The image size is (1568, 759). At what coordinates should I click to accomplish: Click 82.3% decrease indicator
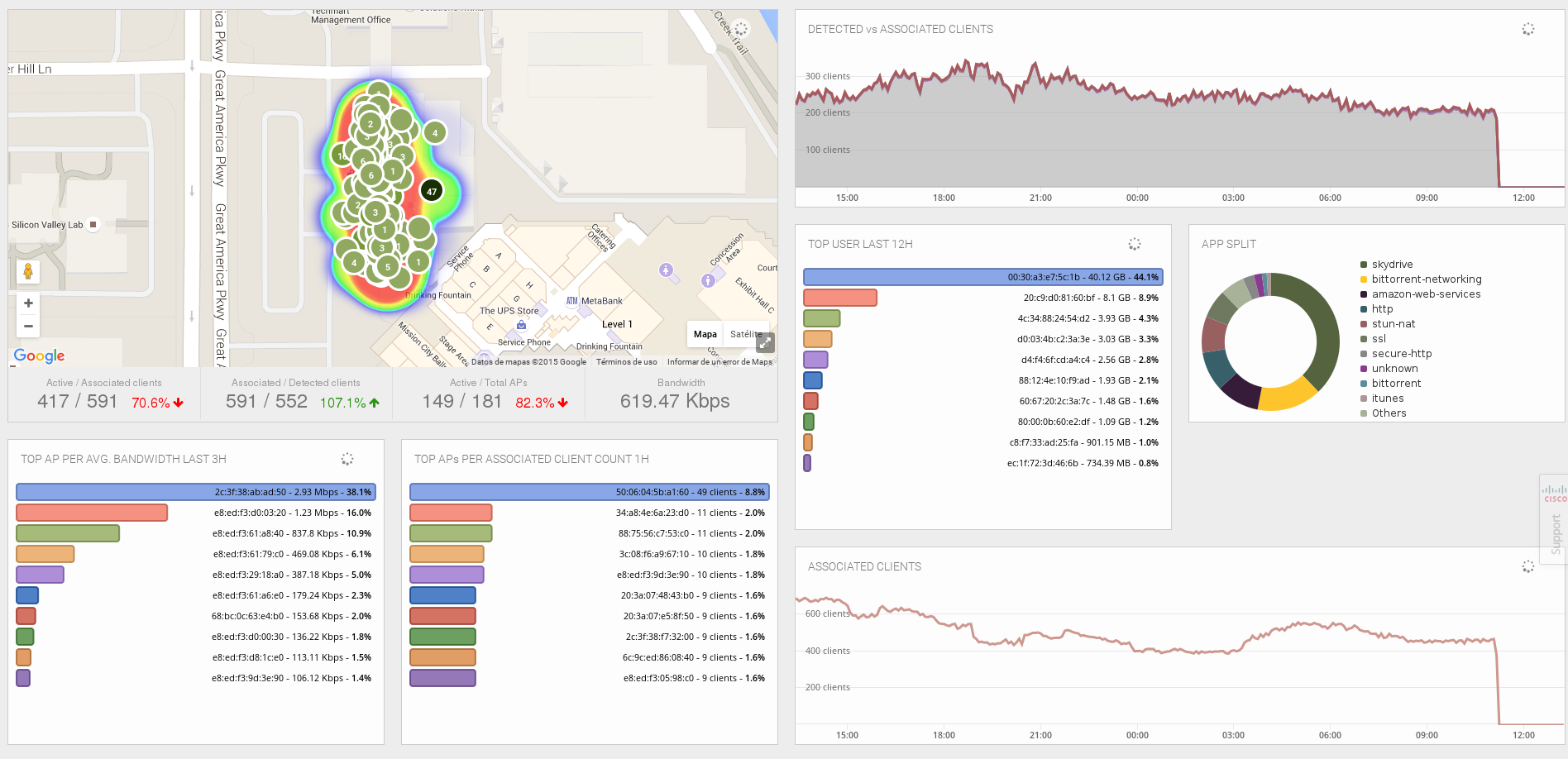click(542, 403)
